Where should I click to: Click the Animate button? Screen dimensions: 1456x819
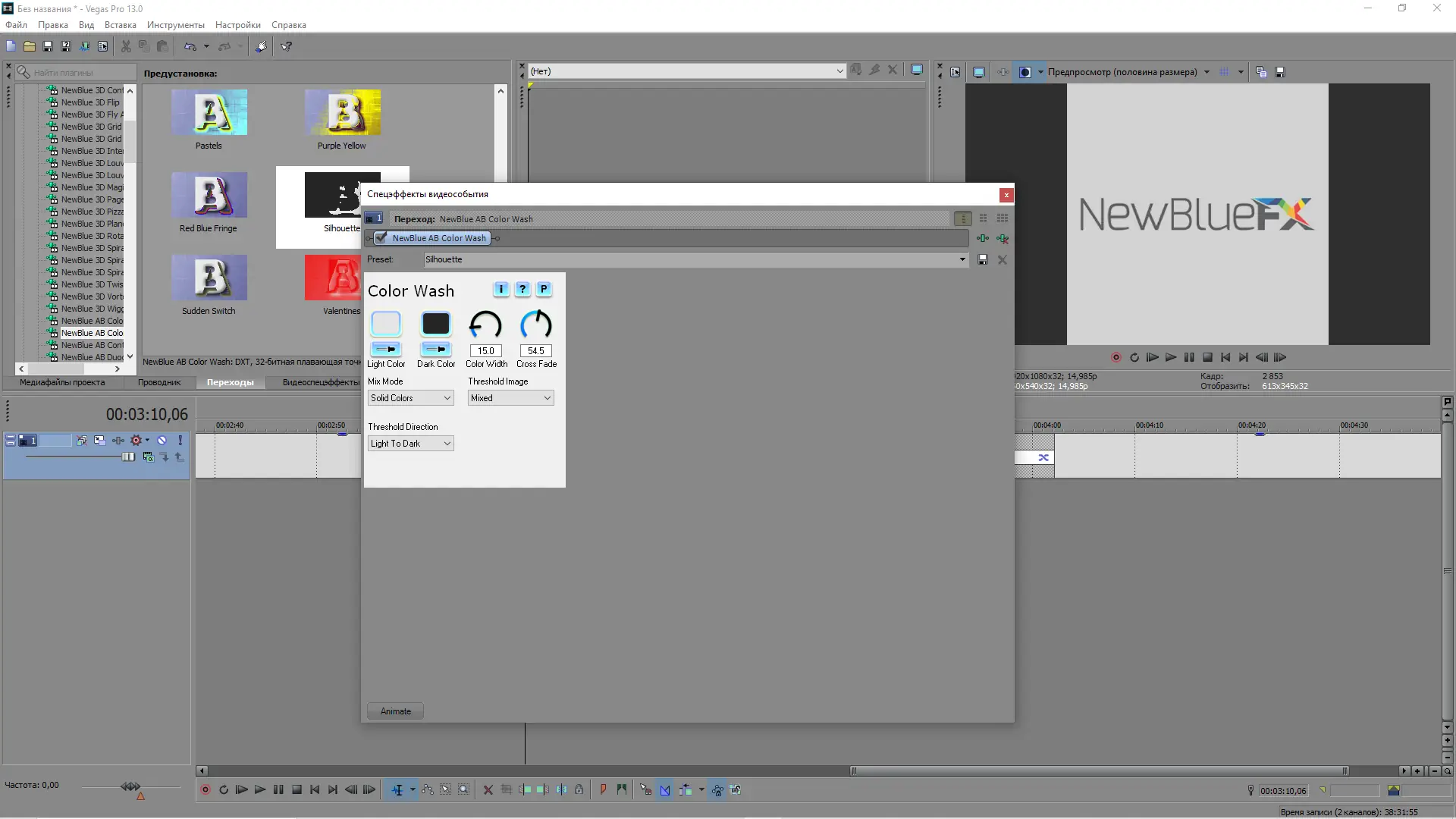(x=395, y=711)
